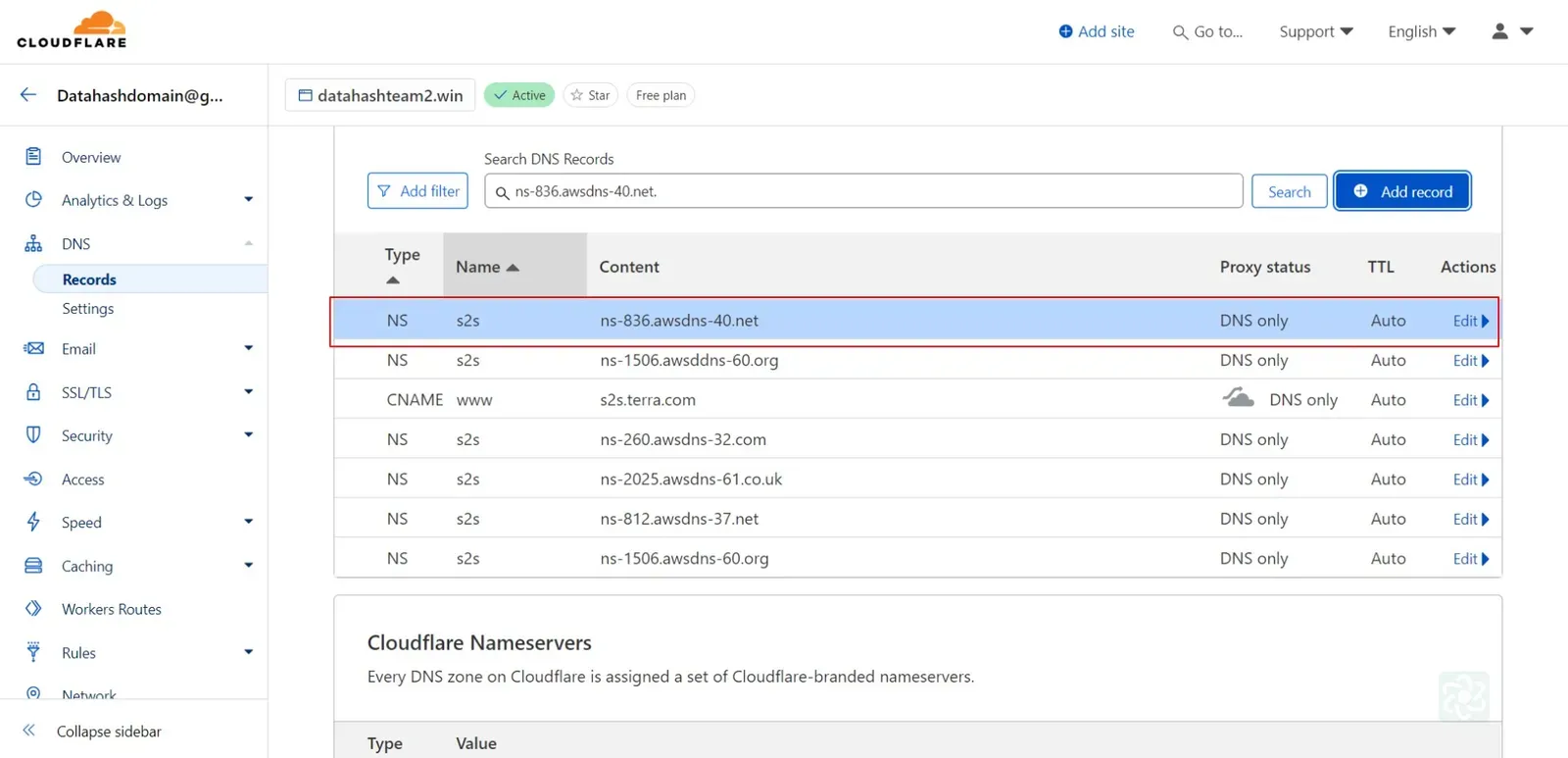Click the SSL/TLS padlock icon
Screen dimensions: 1568x758
[33, 392]
